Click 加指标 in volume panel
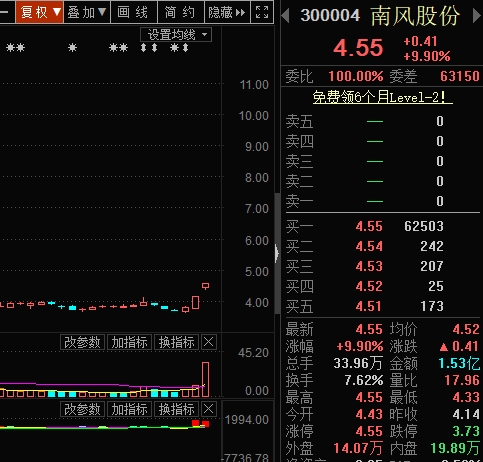 130,342
